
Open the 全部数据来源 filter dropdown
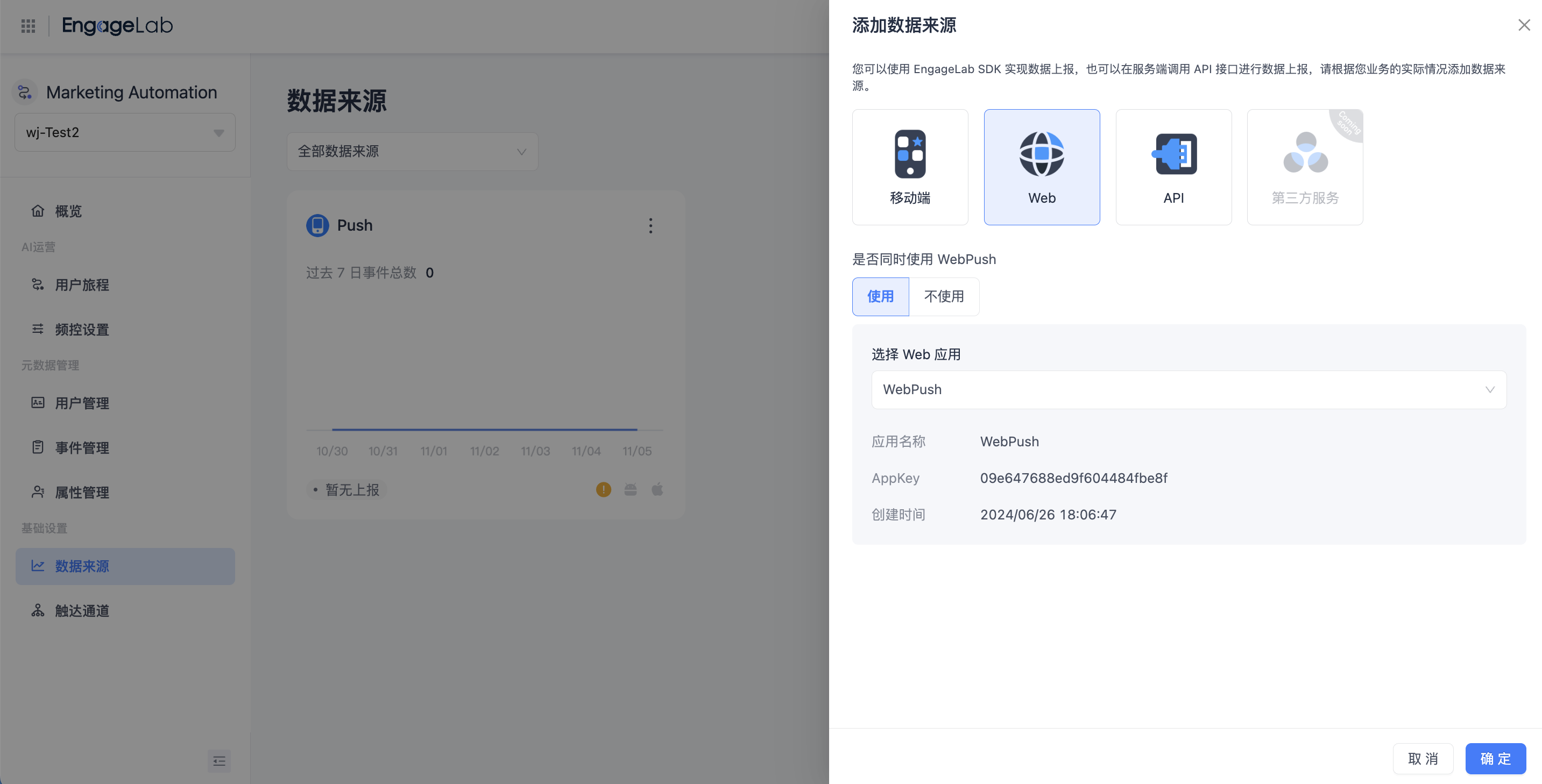click(x=413, y=152)
